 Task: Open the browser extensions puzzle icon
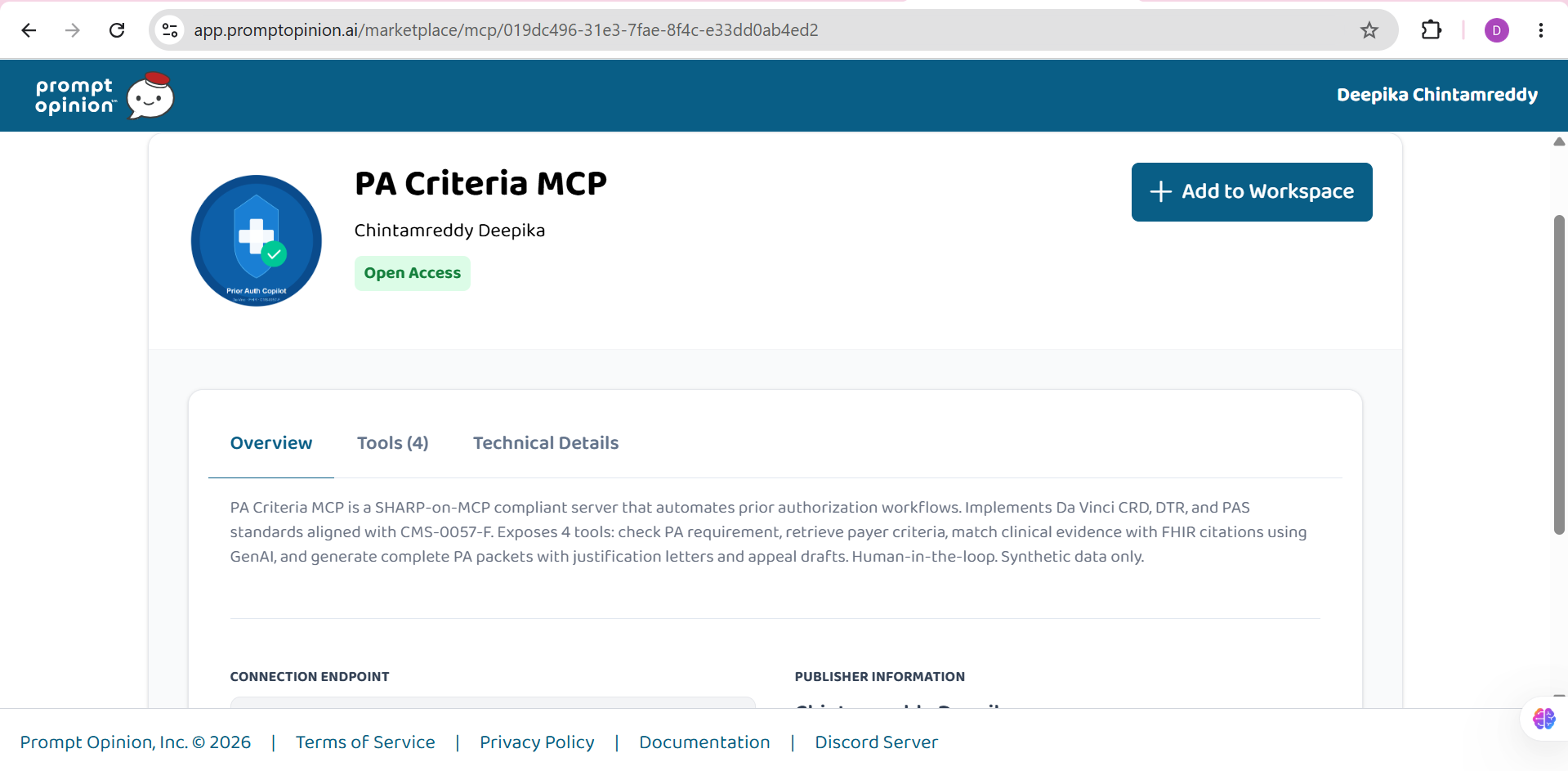[1432, 30]
